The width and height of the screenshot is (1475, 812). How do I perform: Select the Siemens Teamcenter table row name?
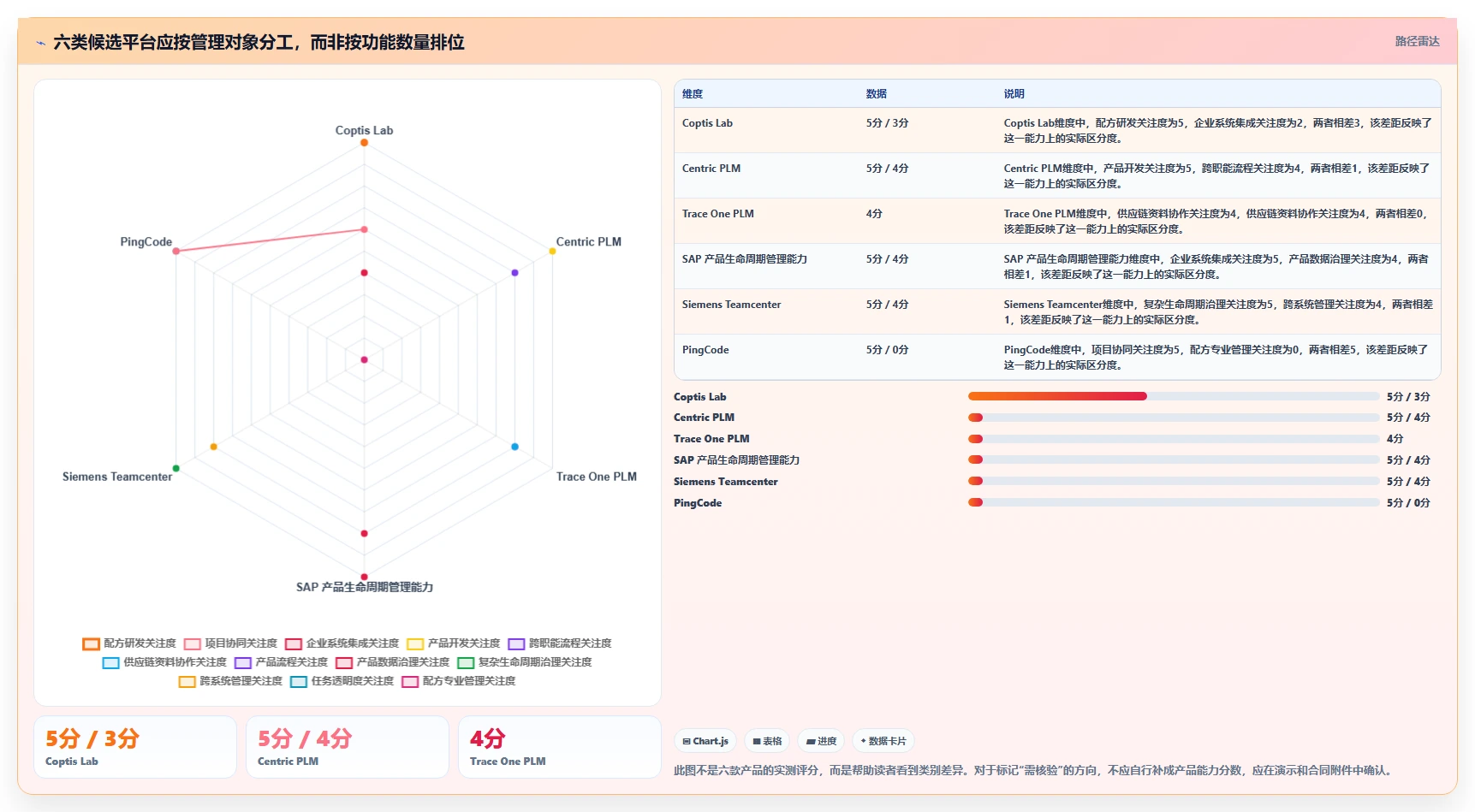732,305
